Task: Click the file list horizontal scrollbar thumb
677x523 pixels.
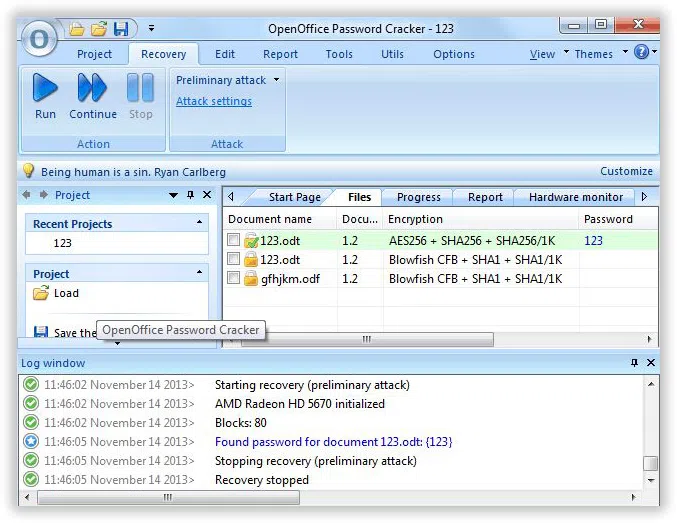Action: [x=367, y=339]
